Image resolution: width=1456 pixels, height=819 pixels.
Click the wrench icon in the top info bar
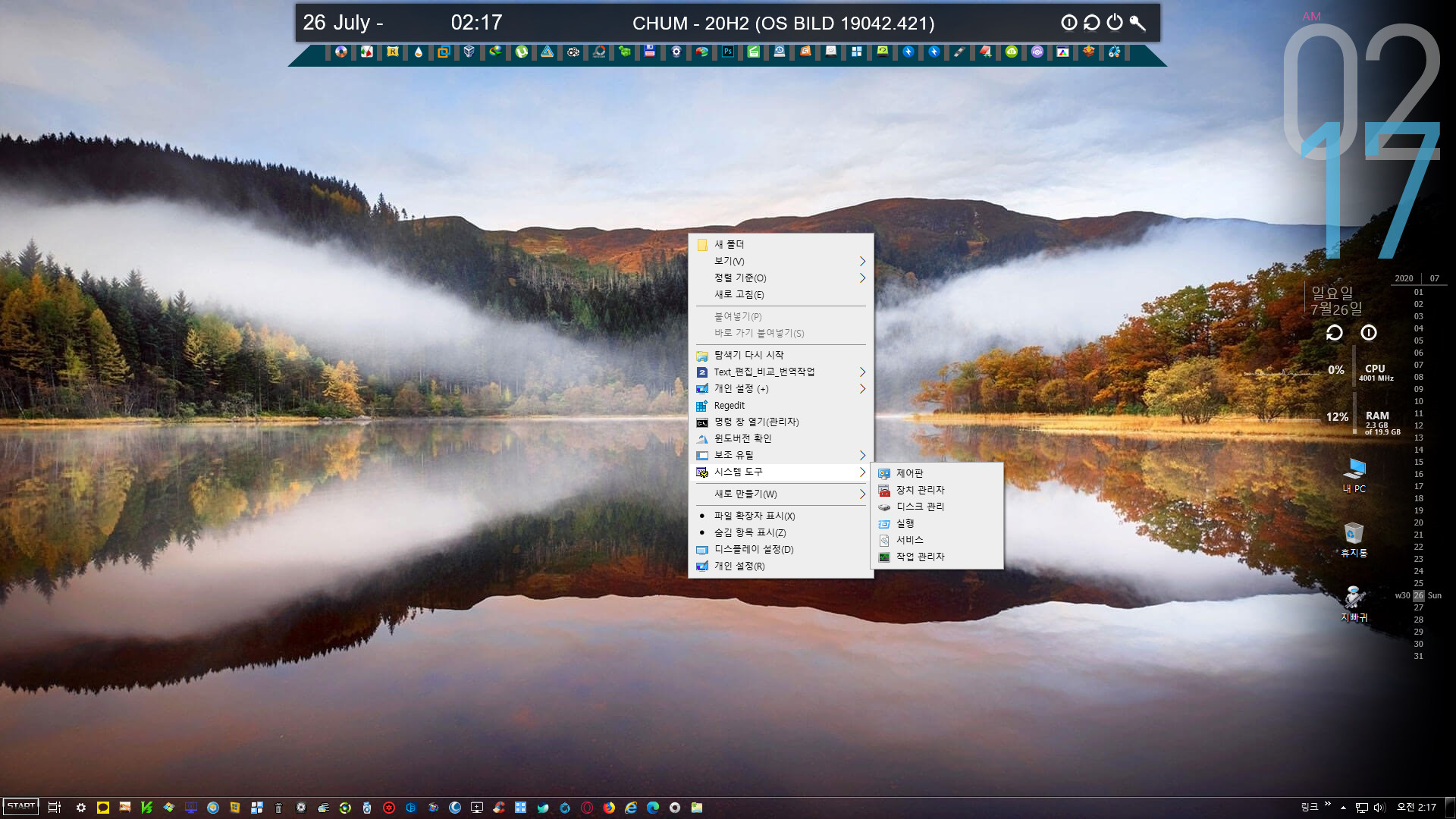coord(1137,23)
